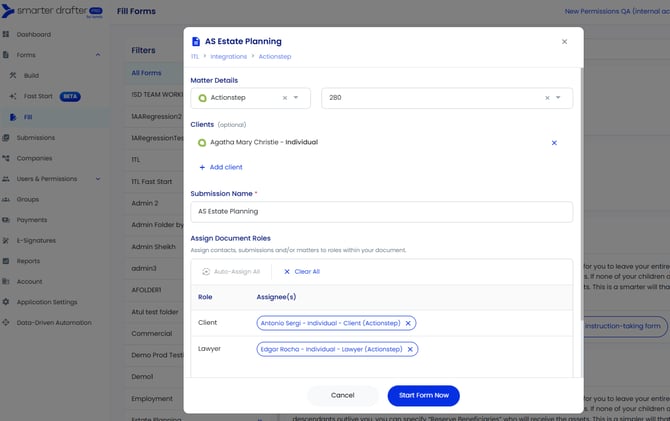
Task: Click the Cancel button
Action: pos(343,395)
